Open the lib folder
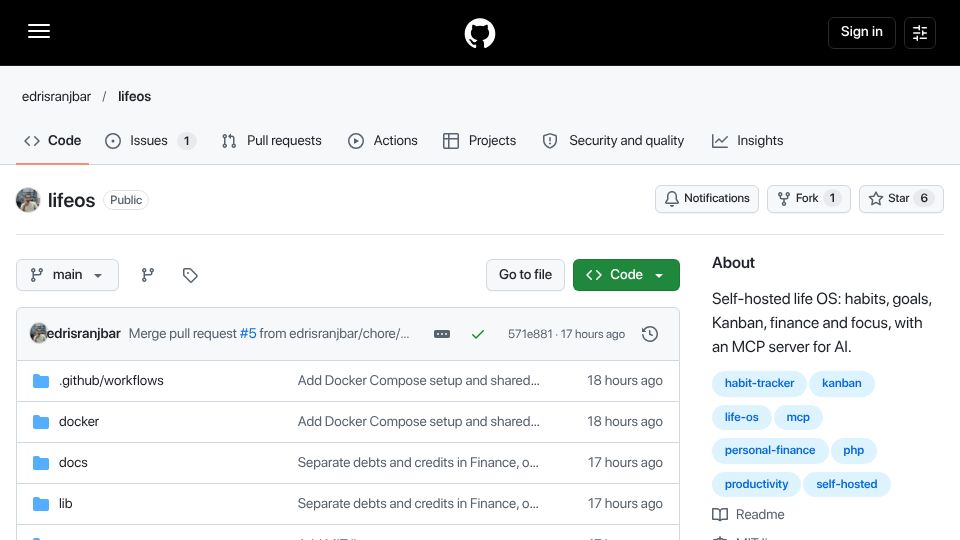This screenshot has width=960, height=540. pos(66,504)
